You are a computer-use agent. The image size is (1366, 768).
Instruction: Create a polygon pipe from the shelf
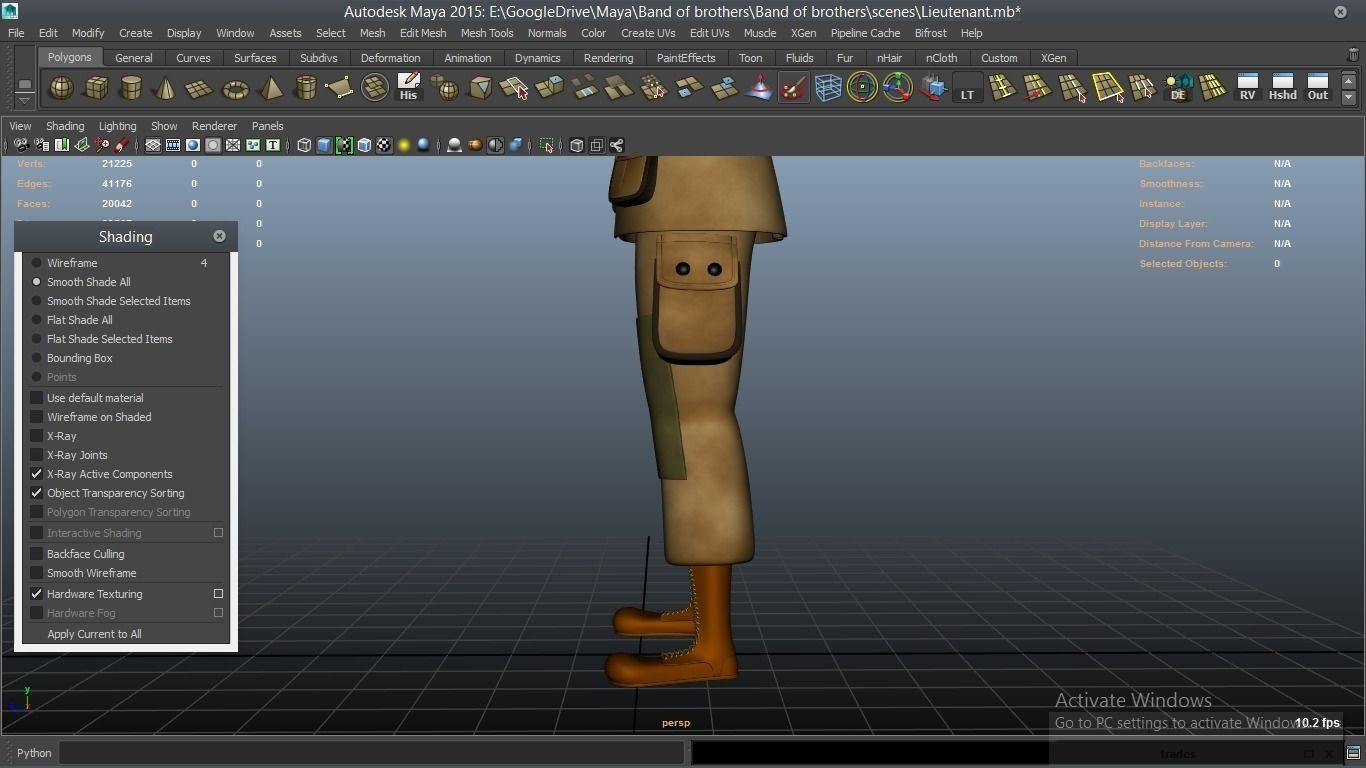[x=305, y=88]
